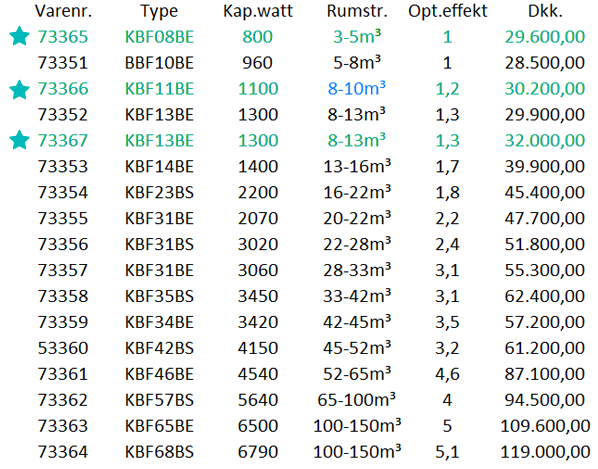Select the 4,6 Opt.effekt value
Viewport: 598px width, 469px height.
click(447, 374)
